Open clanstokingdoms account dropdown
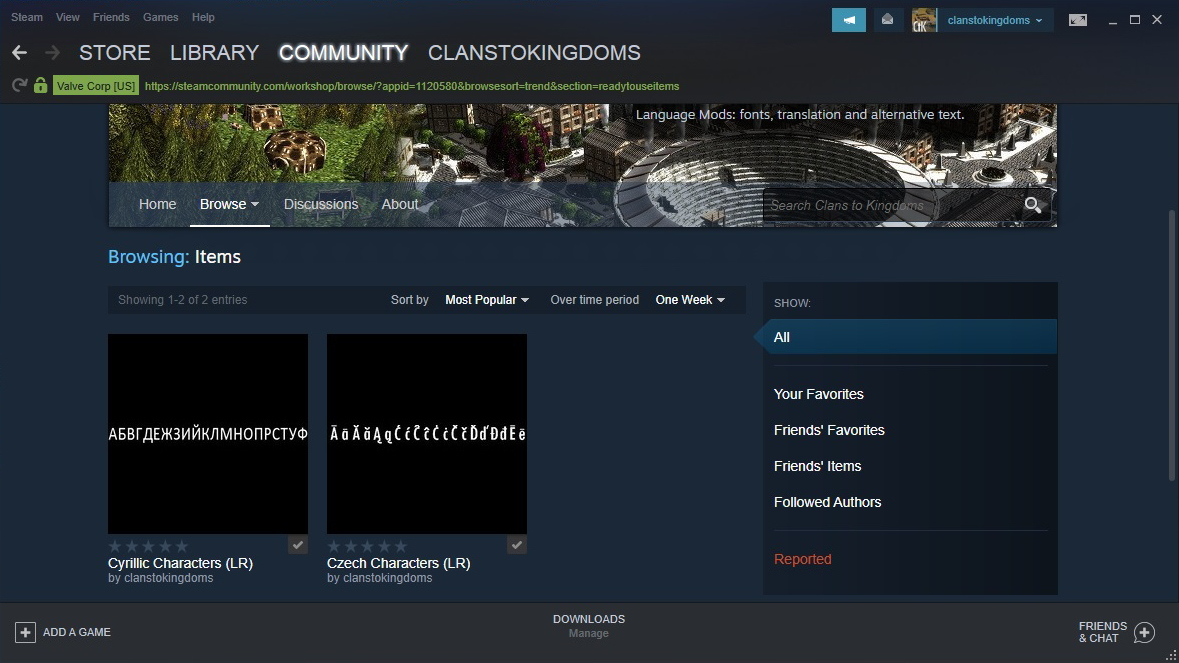1179x663 pixels. point(995,20)
